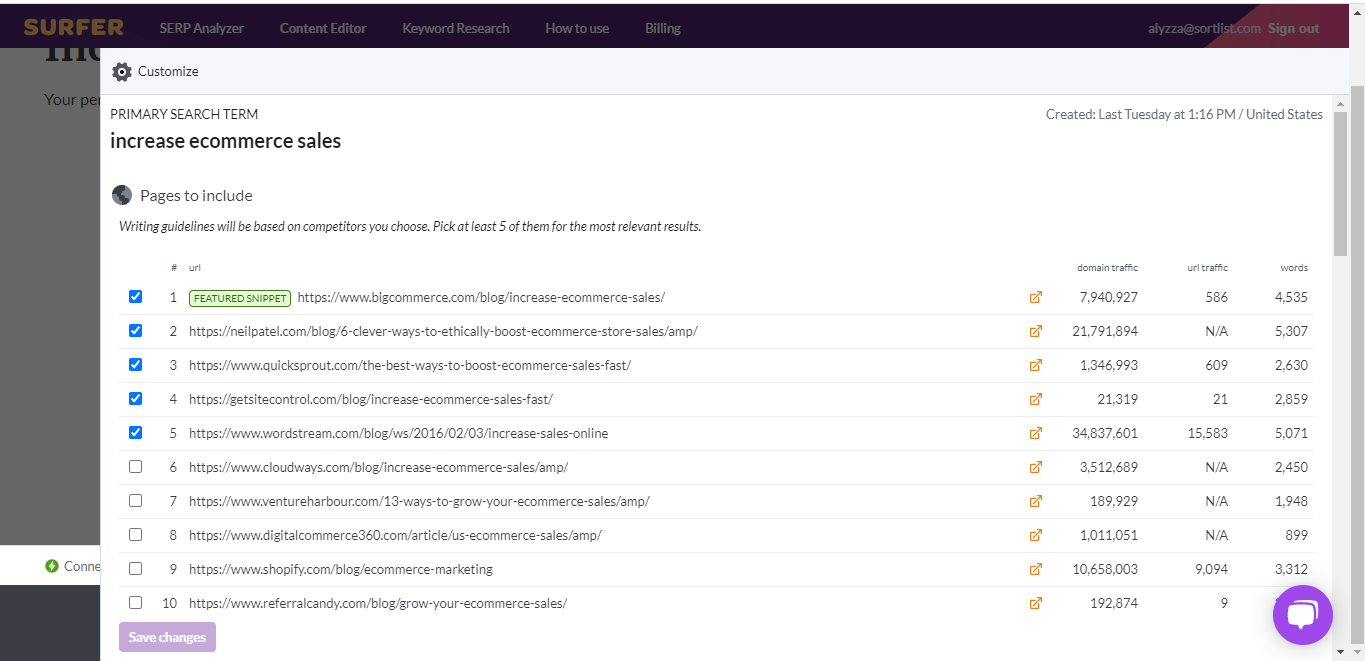The width and height of the screenshot is (1365, 661).
Task: Click external link icon for wordstream.com row
Action: click(1035, 434)
